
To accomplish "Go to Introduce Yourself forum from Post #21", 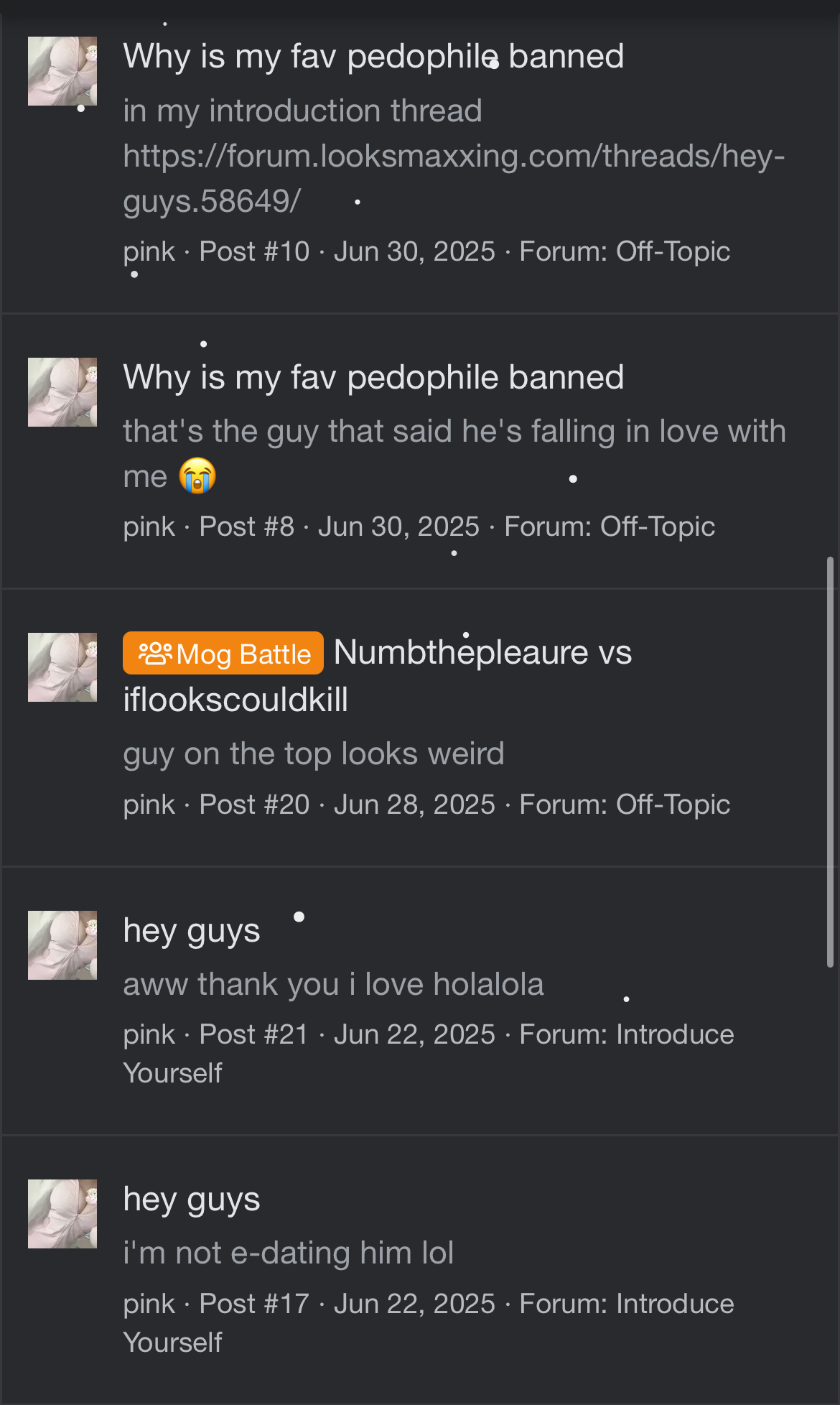I will 674,1034.
